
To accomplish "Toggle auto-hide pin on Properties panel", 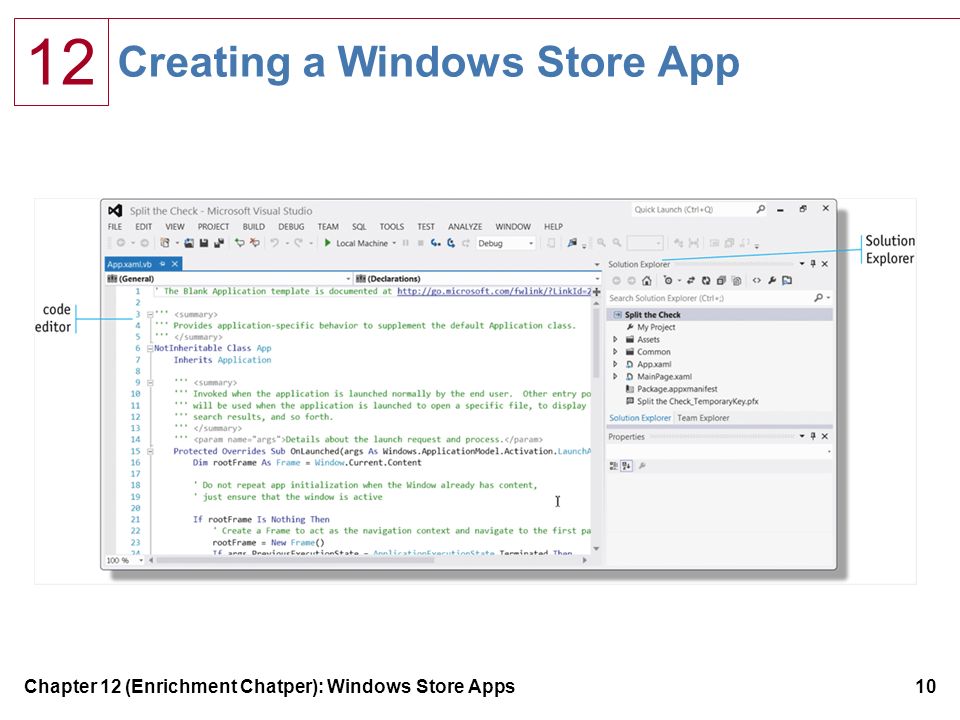I will 813,436.
